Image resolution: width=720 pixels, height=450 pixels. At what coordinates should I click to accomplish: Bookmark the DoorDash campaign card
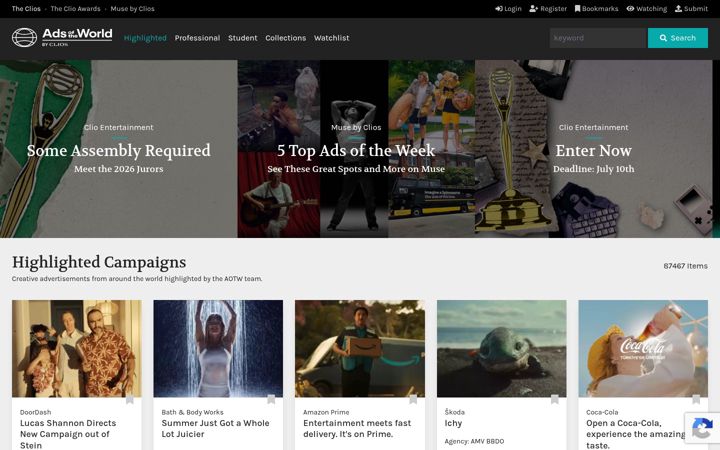click(129, 400)
